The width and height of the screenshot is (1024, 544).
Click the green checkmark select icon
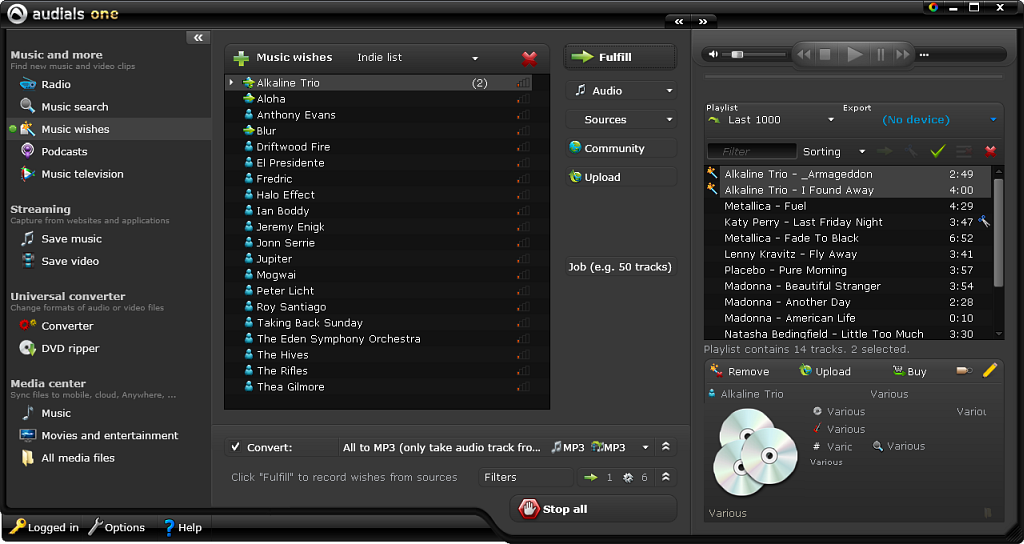tap(938, 152)
